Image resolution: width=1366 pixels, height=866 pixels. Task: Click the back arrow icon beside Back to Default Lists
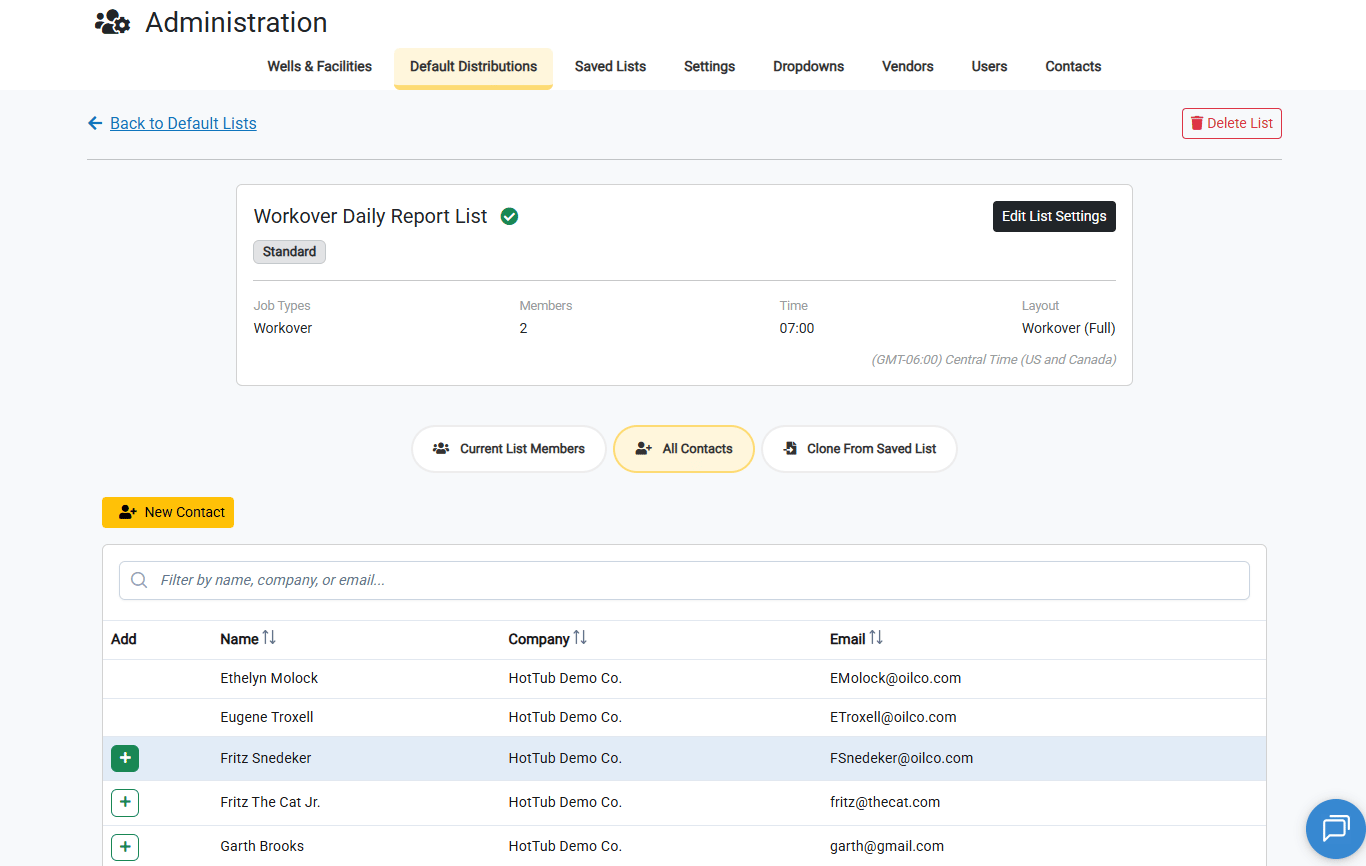pyautogui.click(x=95, y=123)
